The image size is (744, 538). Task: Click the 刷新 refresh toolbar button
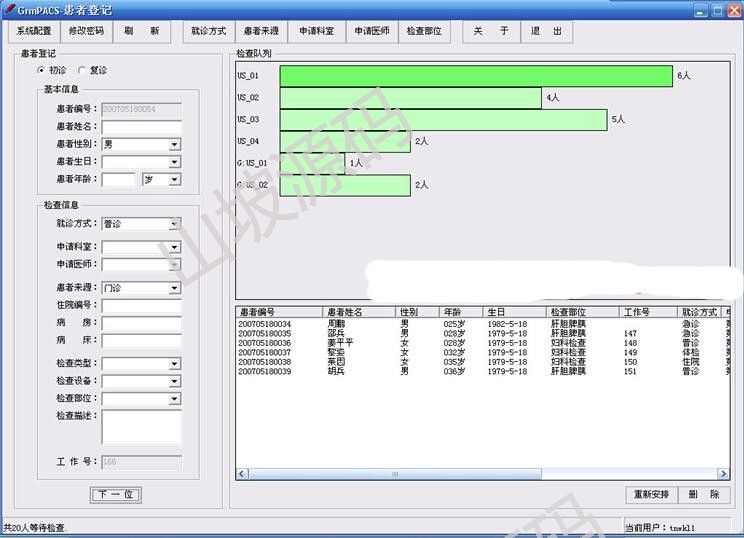coord(141,31)
